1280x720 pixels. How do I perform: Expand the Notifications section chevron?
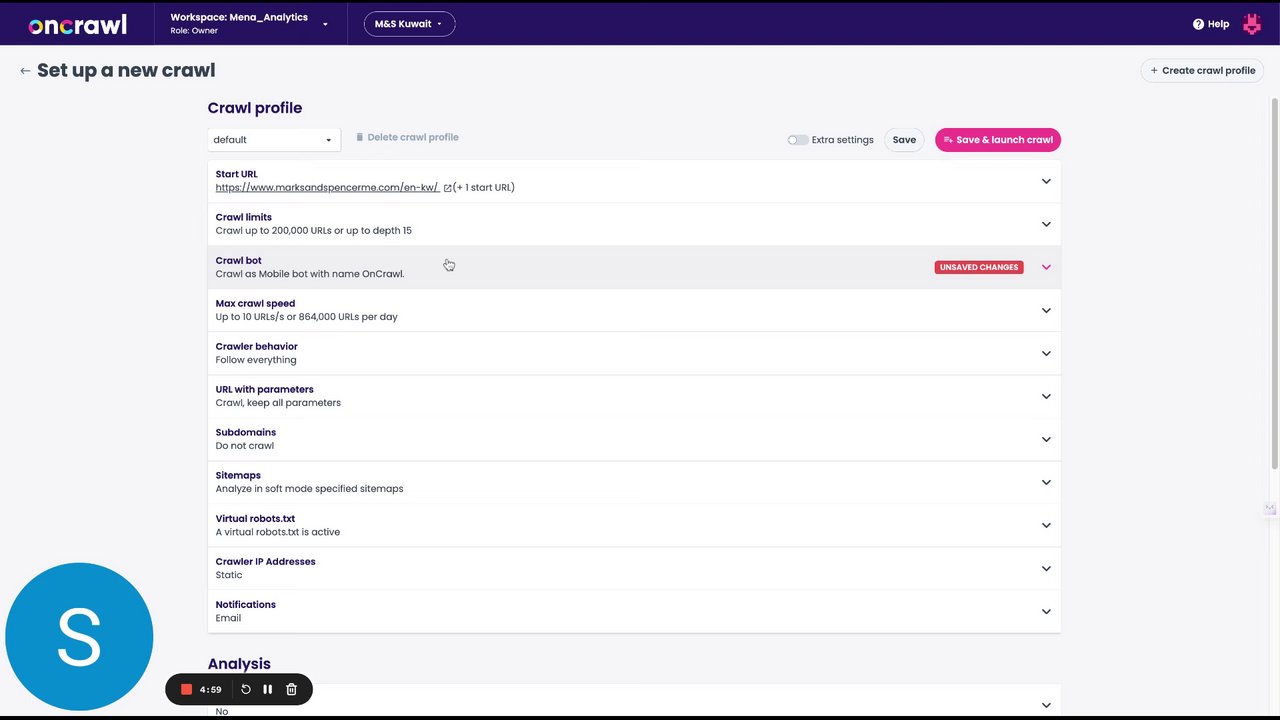[x=1046, y=611]
